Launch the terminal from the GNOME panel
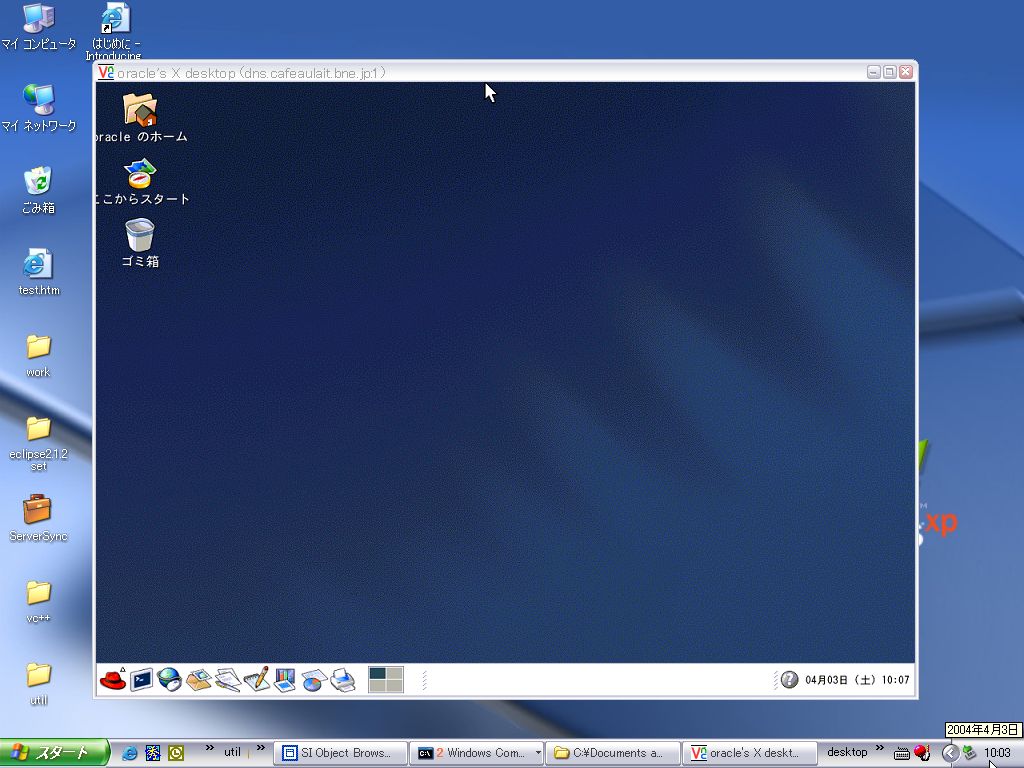Image resolution: width=1024 pixels, height=768 pixels. pyautogui.click(x=141, y=680)
